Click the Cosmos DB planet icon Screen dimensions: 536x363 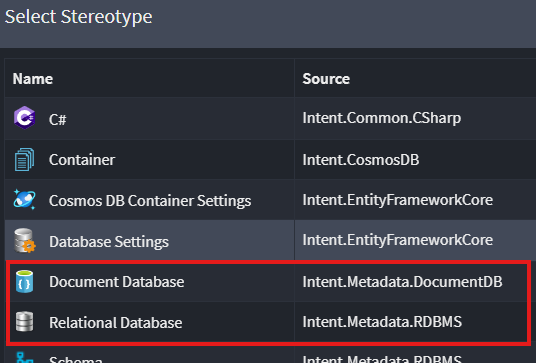pos(24,199)
